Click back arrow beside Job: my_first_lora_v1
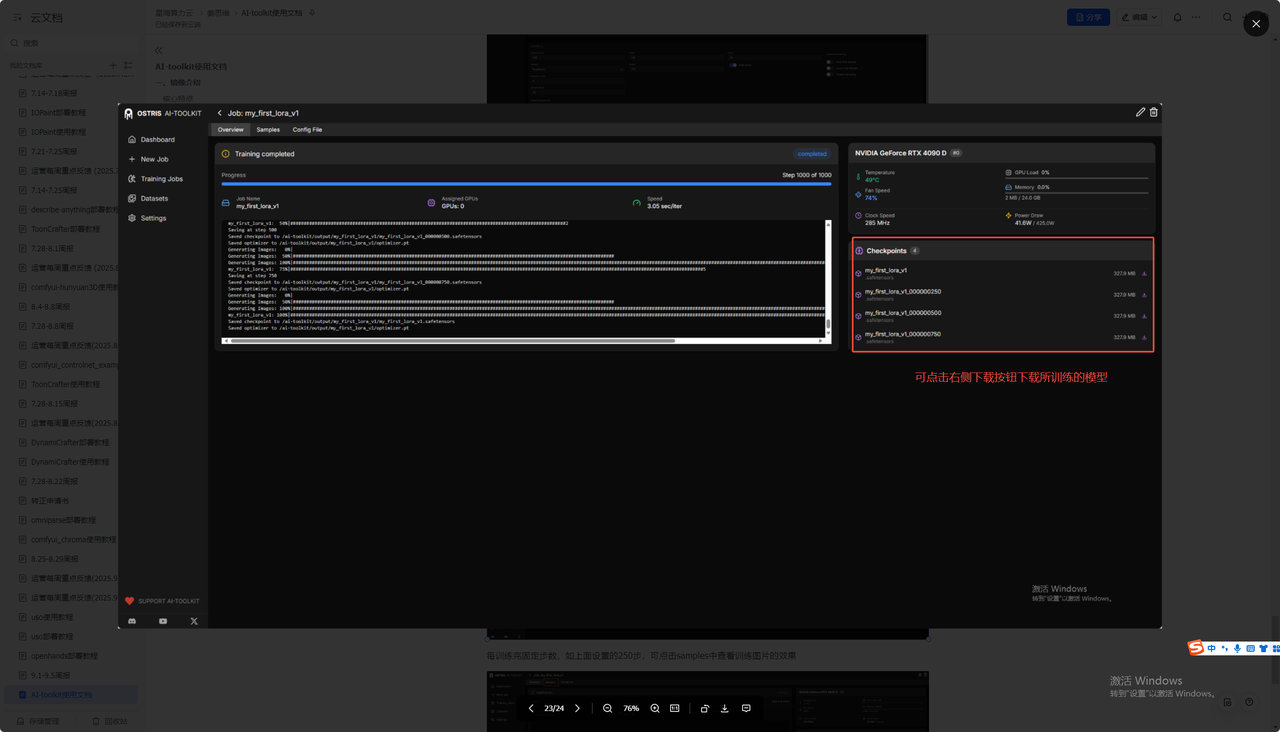This screenshot has height=732, width=1280. tap(220, 113)
